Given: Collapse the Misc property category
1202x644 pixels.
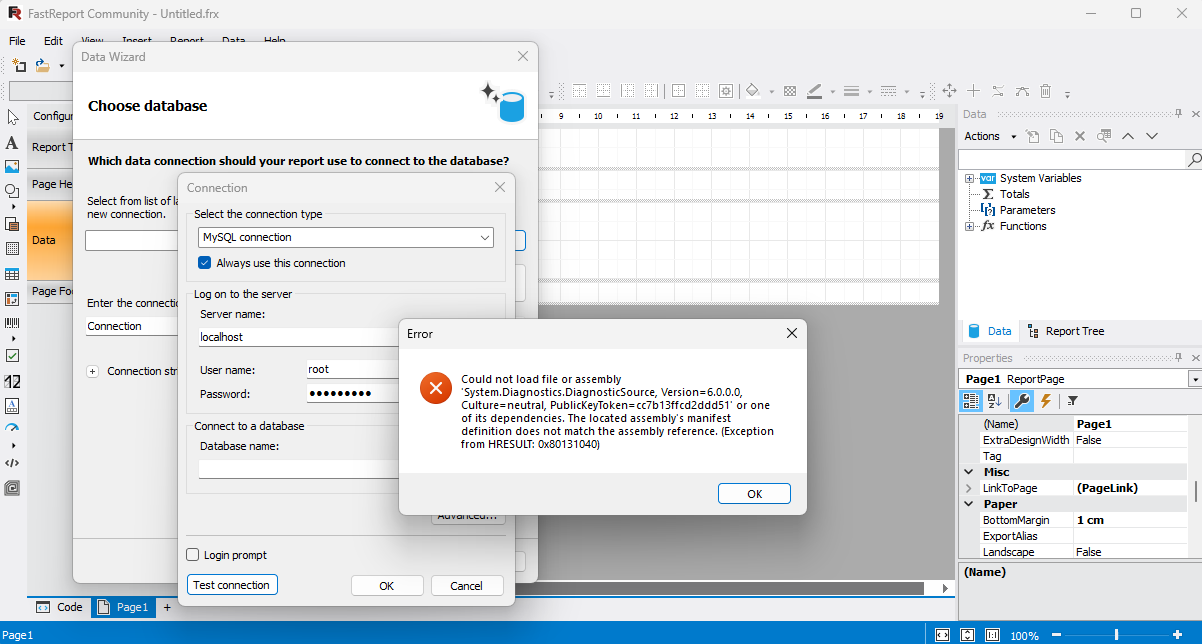Looking at the screenshot, I should 968,472.
